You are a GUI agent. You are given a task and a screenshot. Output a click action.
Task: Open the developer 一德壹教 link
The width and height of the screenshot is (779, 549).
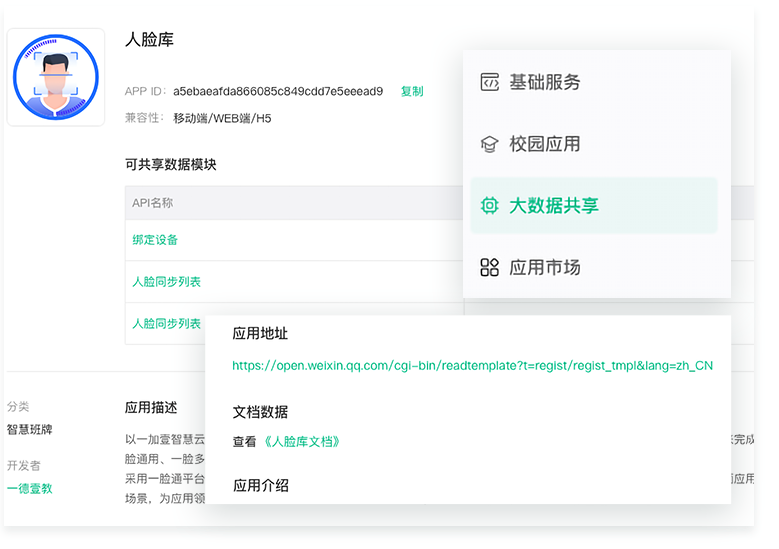(x=29, y=488)
